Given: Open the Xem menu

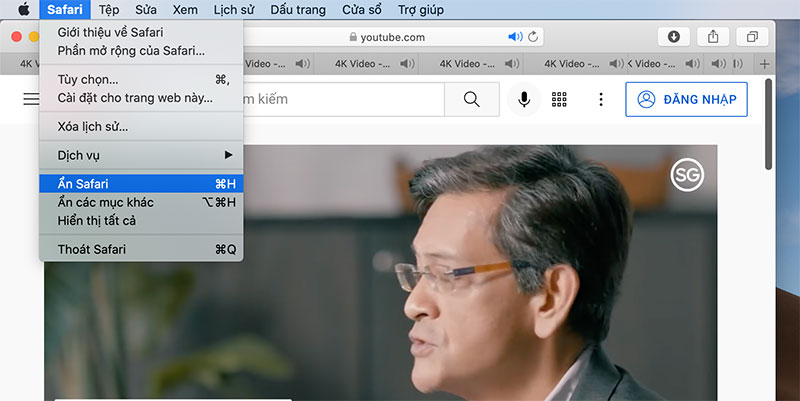Looking at the screenshot, I should [x=185, y=9].
